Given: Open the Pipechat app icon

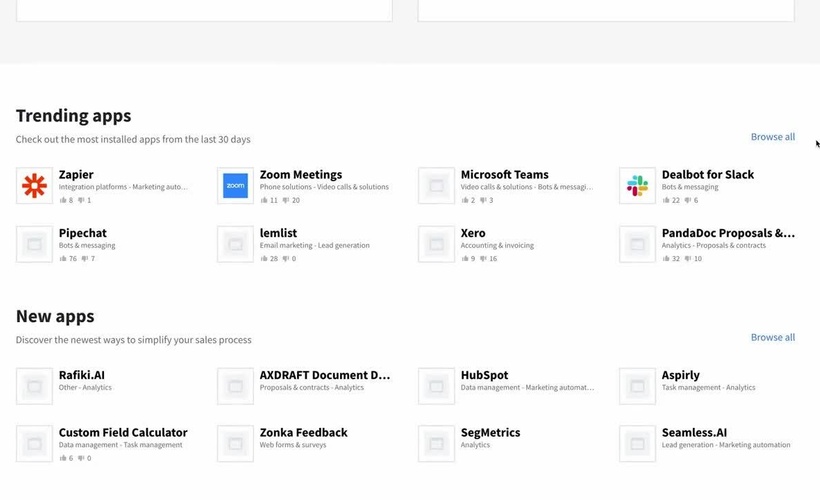Looking at the screenshot, I should coord(34,244).
